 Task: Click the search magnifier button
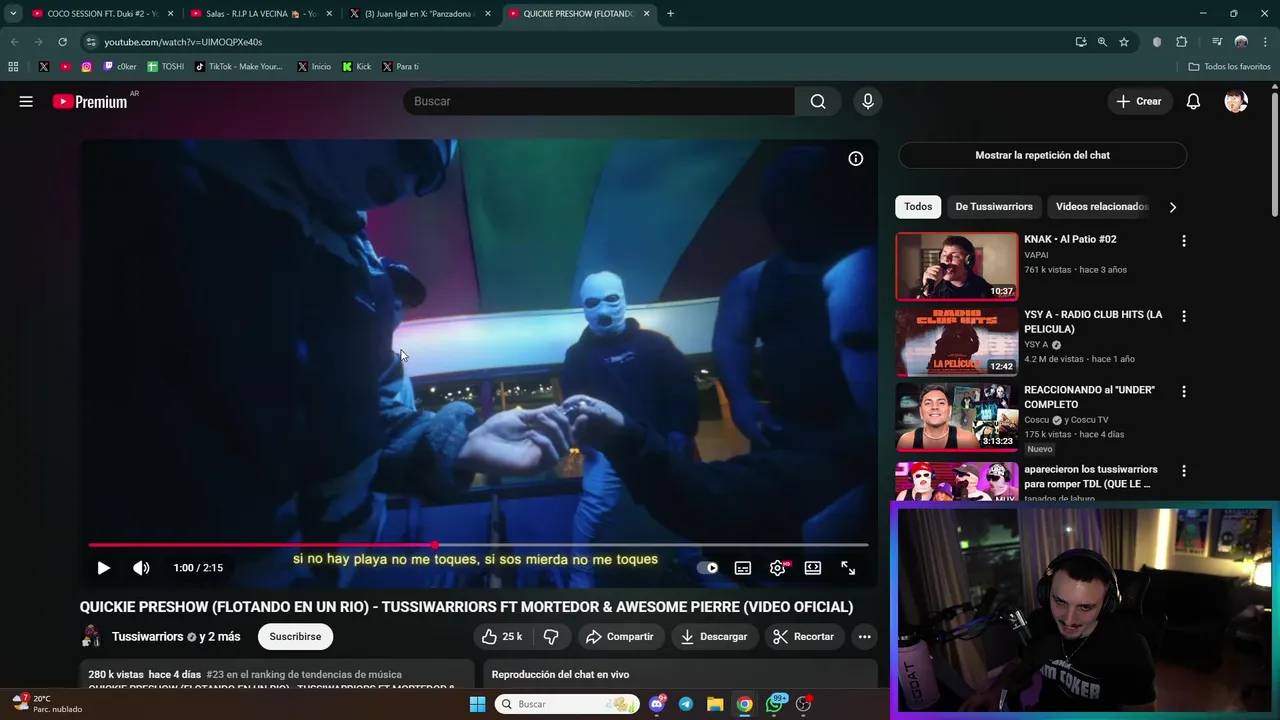(x=818, y=101)
